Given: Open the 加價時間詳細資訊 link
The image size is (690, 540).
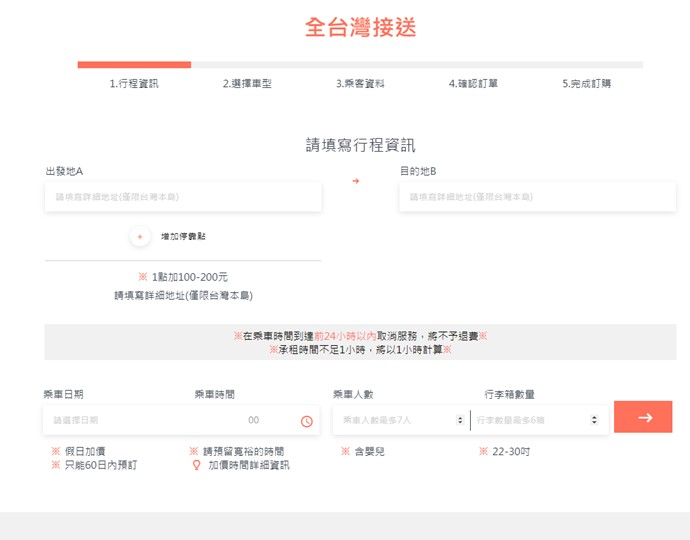Looking at the screenshot, I should coord(248,465).
